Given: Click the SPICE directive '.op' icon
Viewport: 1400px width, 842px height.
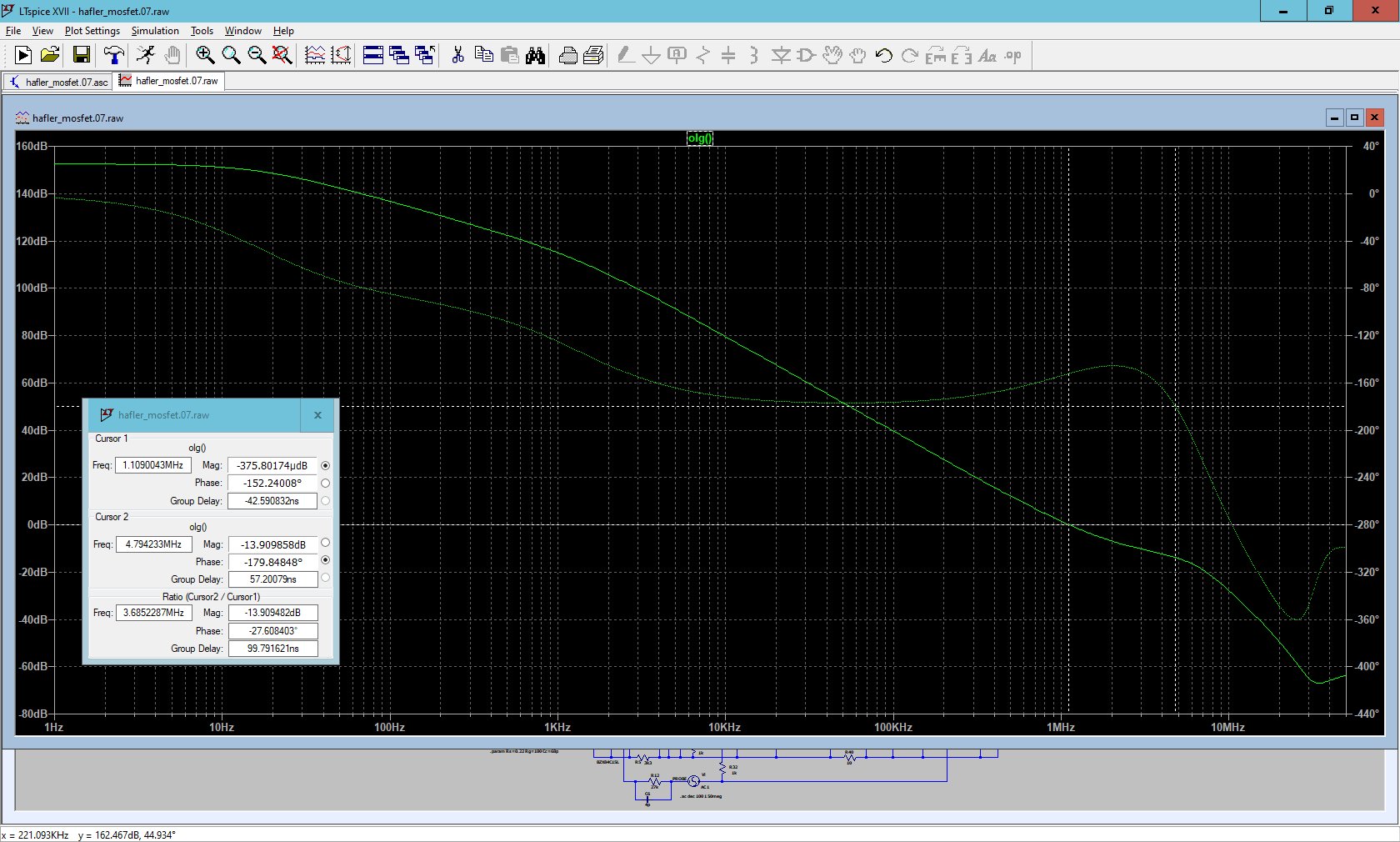Looking at the screenshot, I should click(1013, 55).
